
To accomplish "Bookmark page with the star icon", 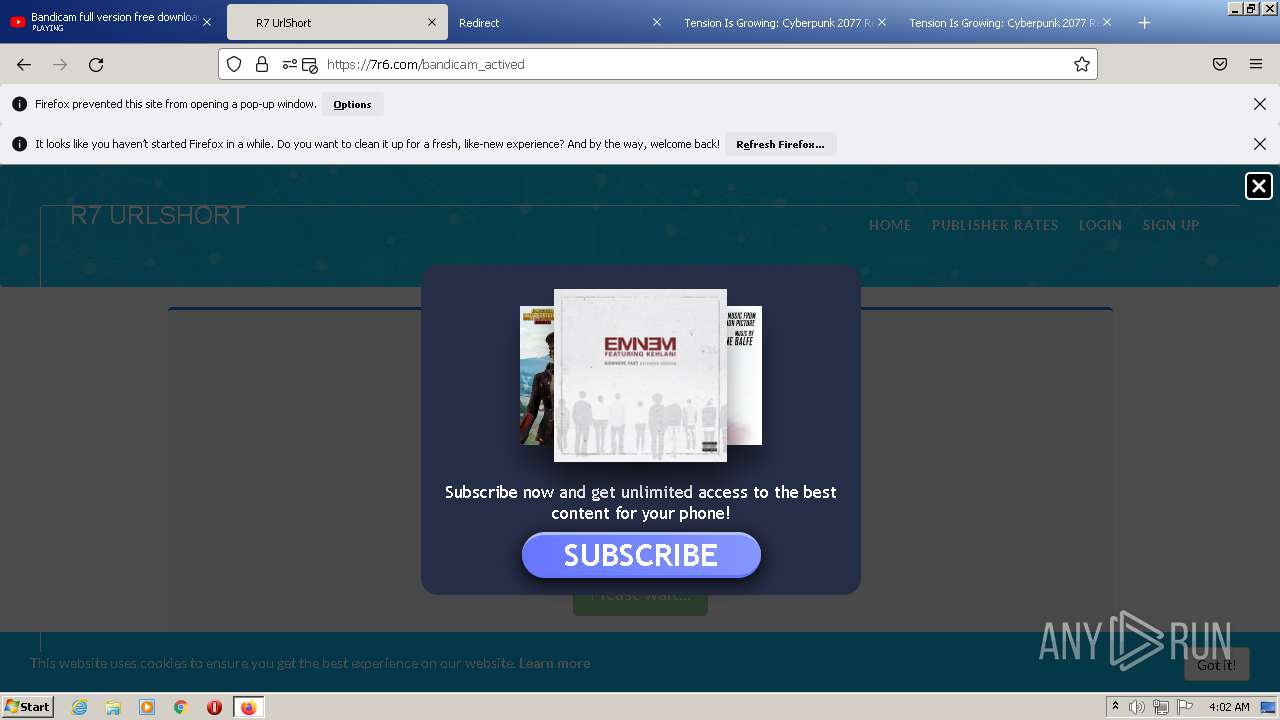I will tap(1081, 64).
